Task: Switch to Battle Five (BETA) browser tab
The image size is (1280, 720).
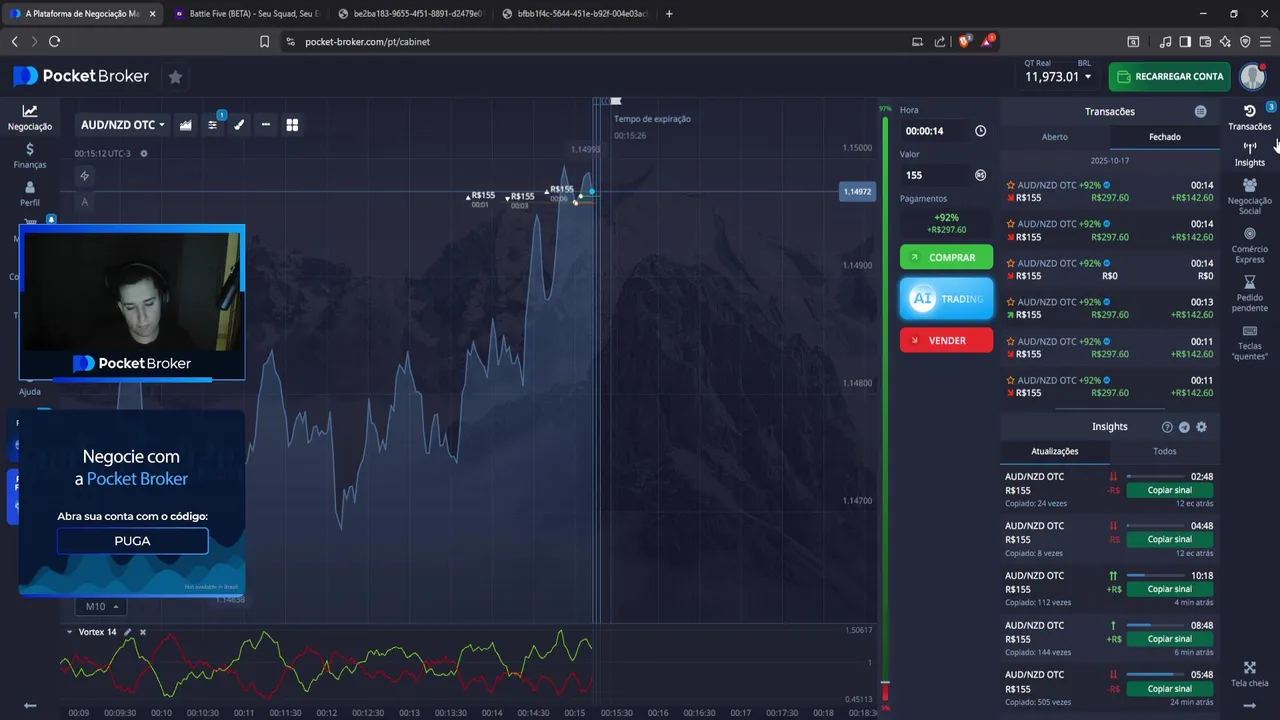Action: point(245,14)
